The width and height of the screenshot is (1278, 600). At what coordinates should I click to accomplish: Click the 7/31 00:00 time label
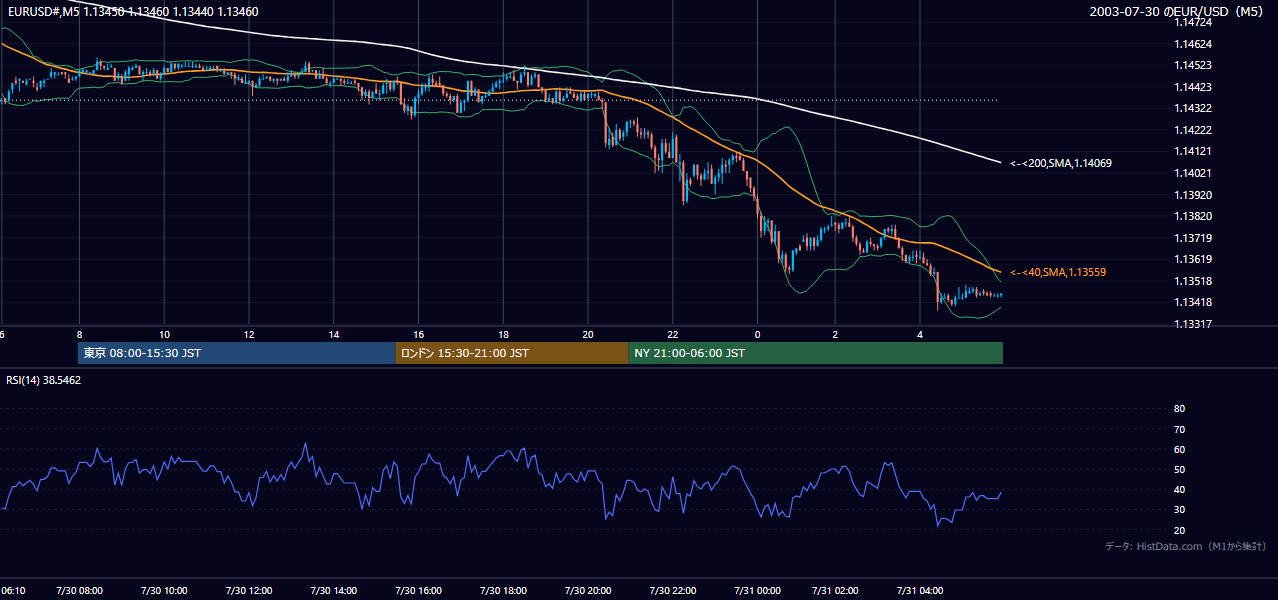point(757,590)
